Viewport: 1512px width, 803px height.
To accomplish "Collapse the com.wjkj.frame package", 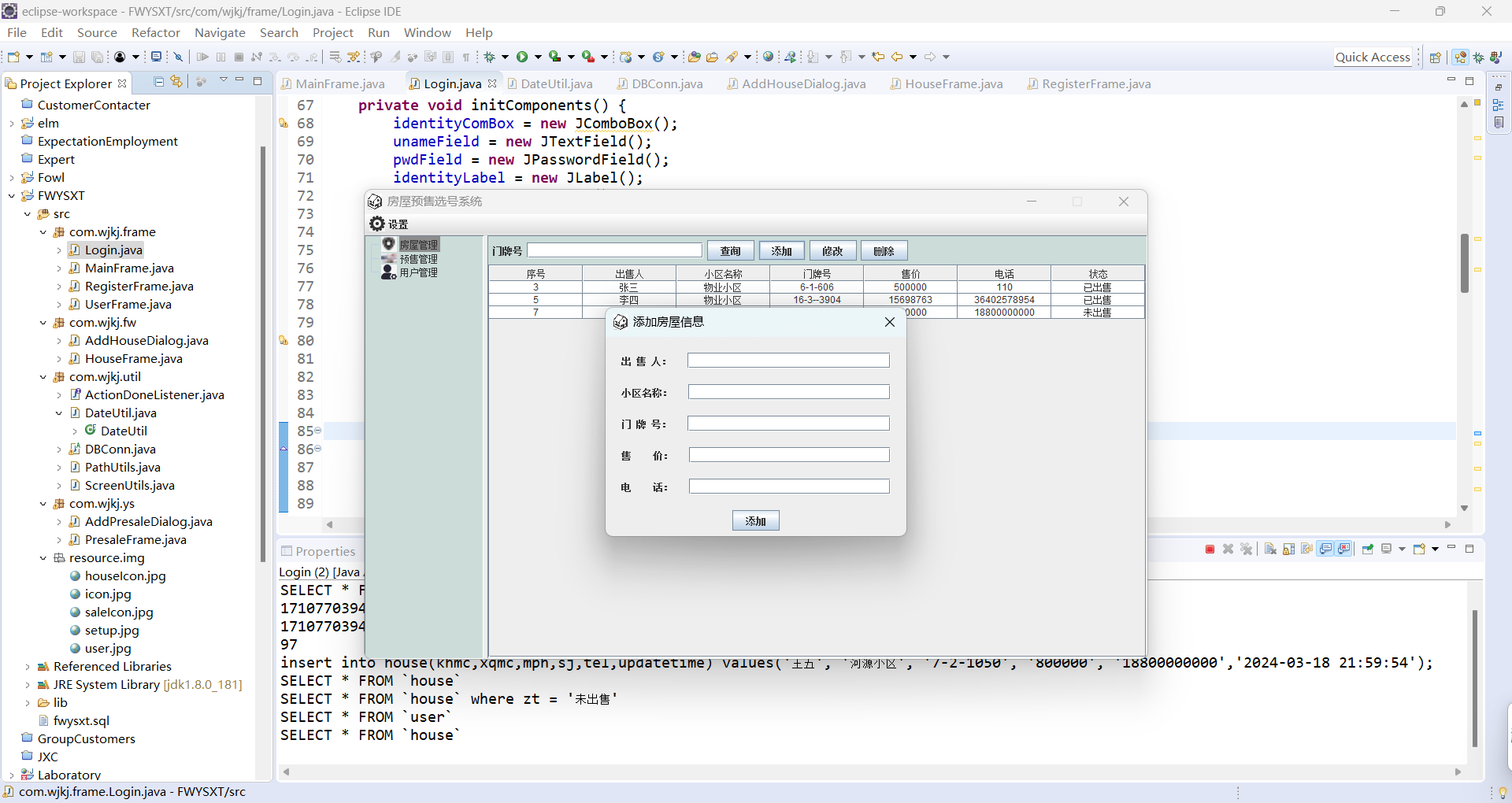I will (43, 231).
